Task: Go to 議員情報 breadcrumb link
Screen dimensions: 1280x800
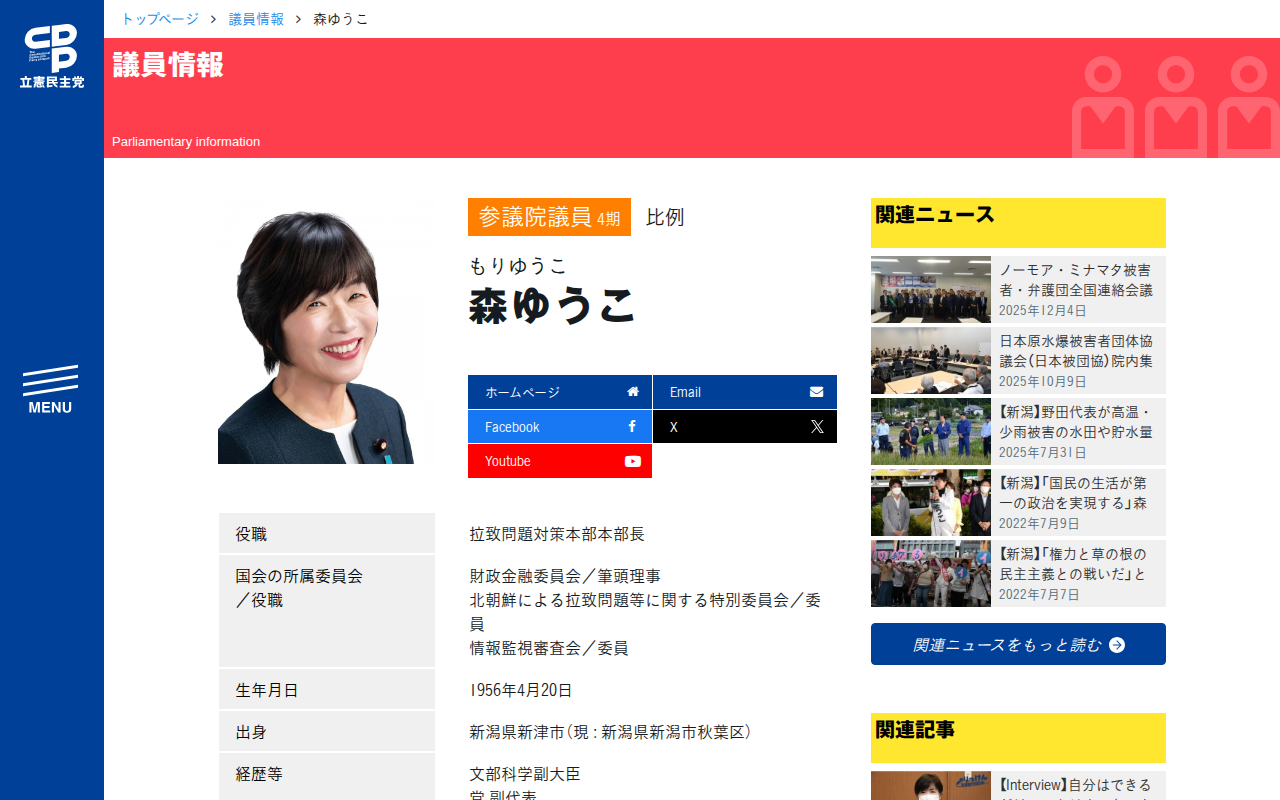Action: click(x=256, y=19)
